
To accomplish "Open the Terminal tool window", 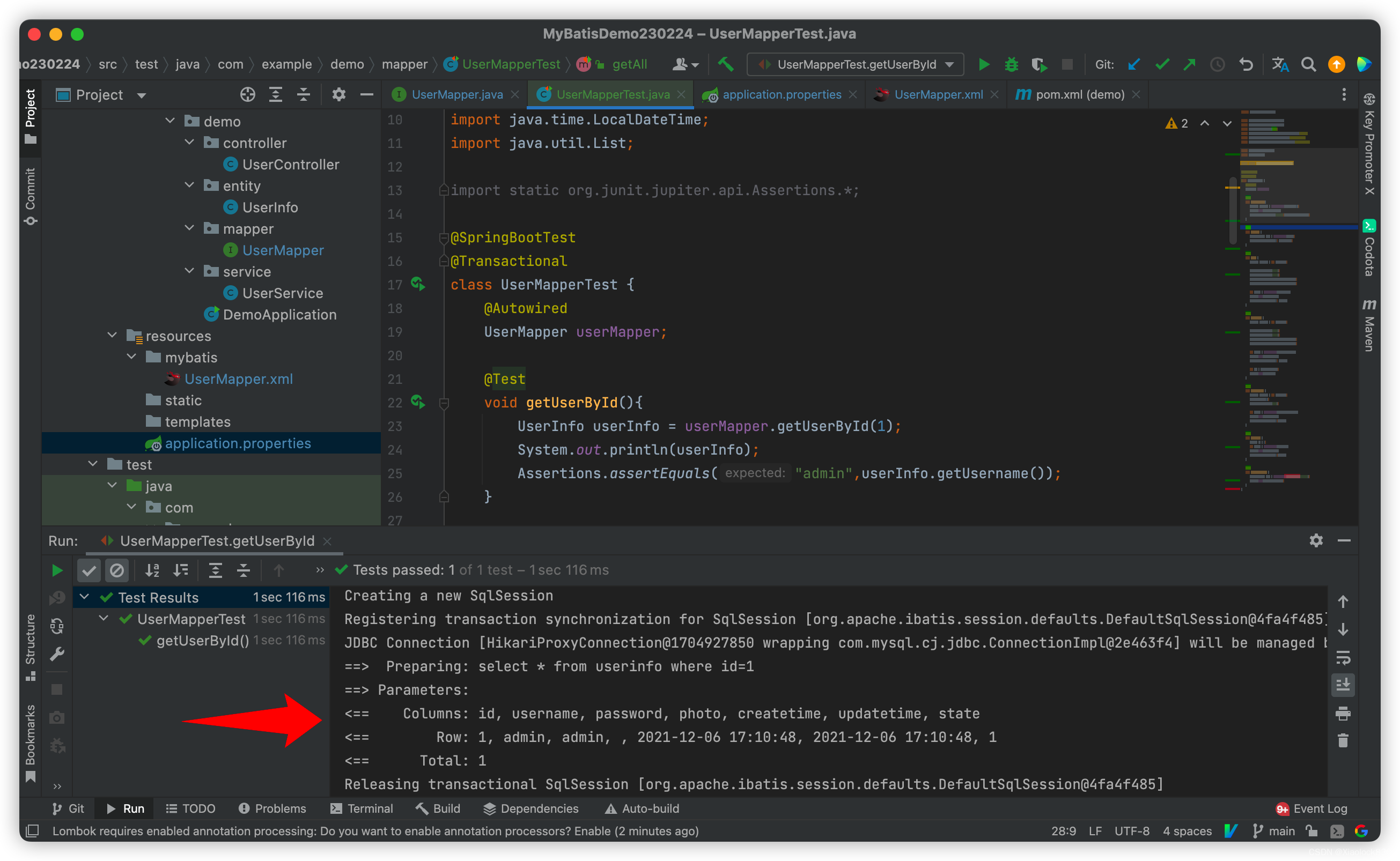I will (x=362, y=808).
